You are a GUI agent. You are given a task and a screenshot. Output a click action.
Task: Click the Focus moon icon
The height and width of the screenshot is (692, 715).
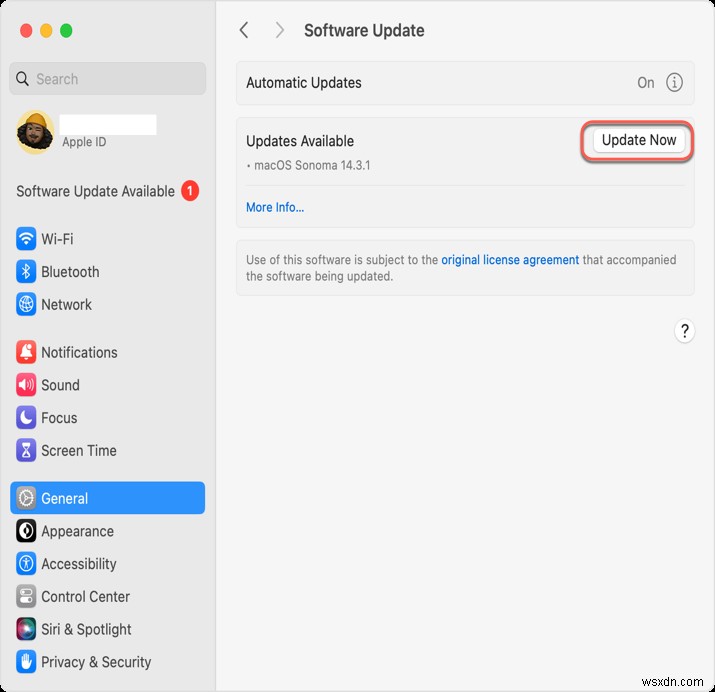pyautogui.click(x=26, y=418)
